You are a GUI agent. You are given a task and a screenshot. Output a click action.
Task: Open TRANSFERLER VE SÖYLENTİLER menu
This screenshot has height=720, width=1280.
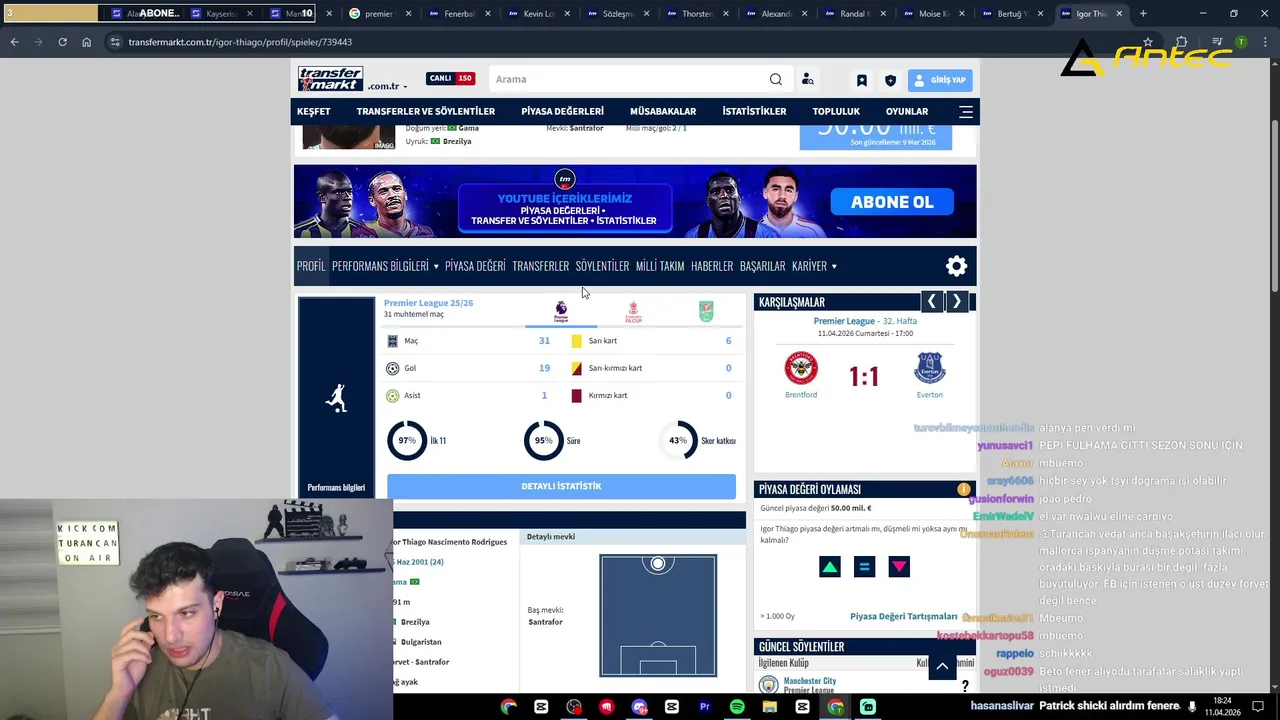point(425,111)
